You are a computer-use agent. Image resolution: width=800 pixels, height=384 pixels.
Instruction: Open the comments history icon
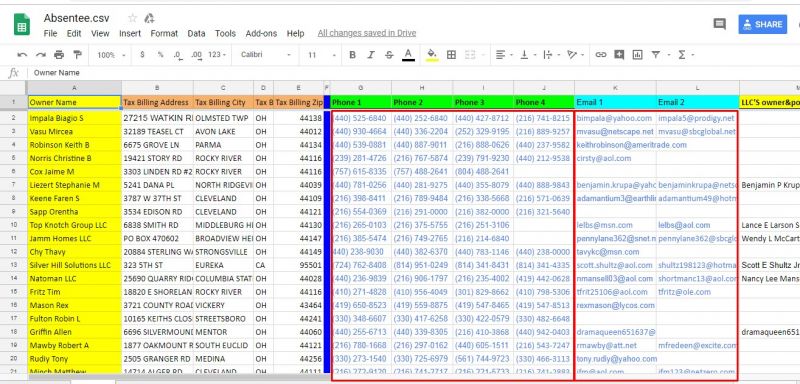pyautogui.click(x=719, y=24)
